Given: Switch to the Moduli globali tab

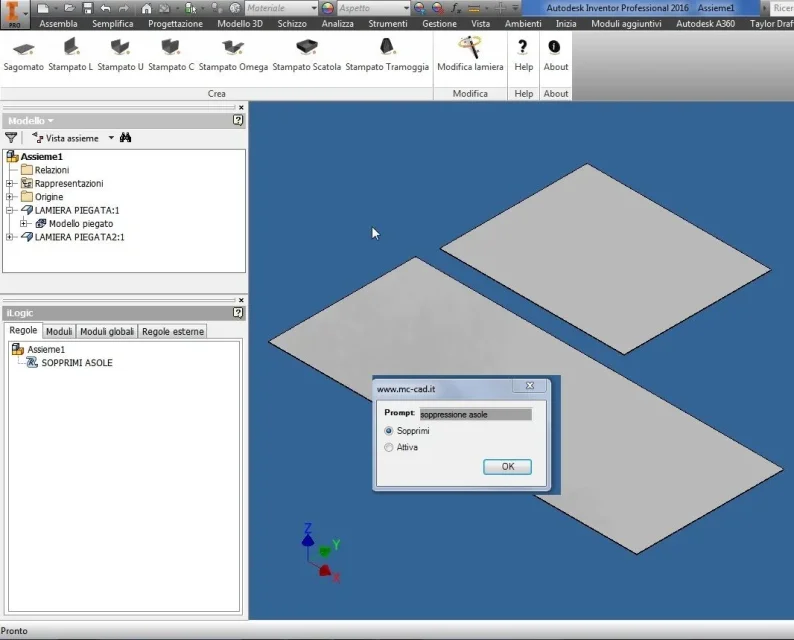Looking at the screenshot, I should (107, 332).
